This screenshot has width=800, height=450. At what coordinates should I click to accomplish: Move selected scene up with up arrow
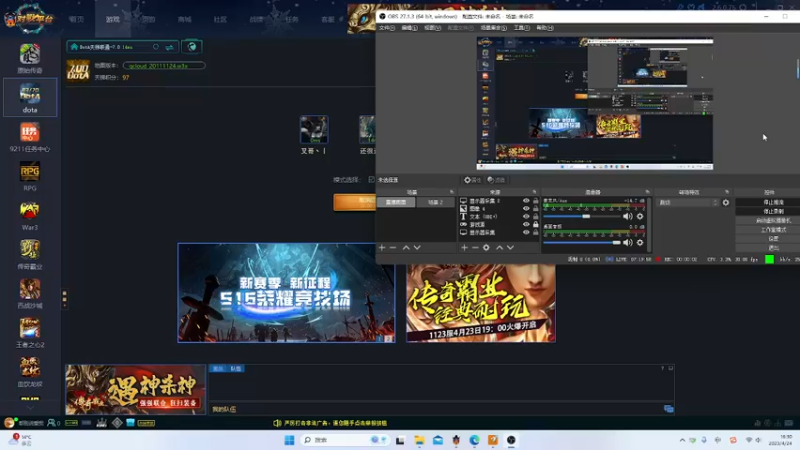406,247
